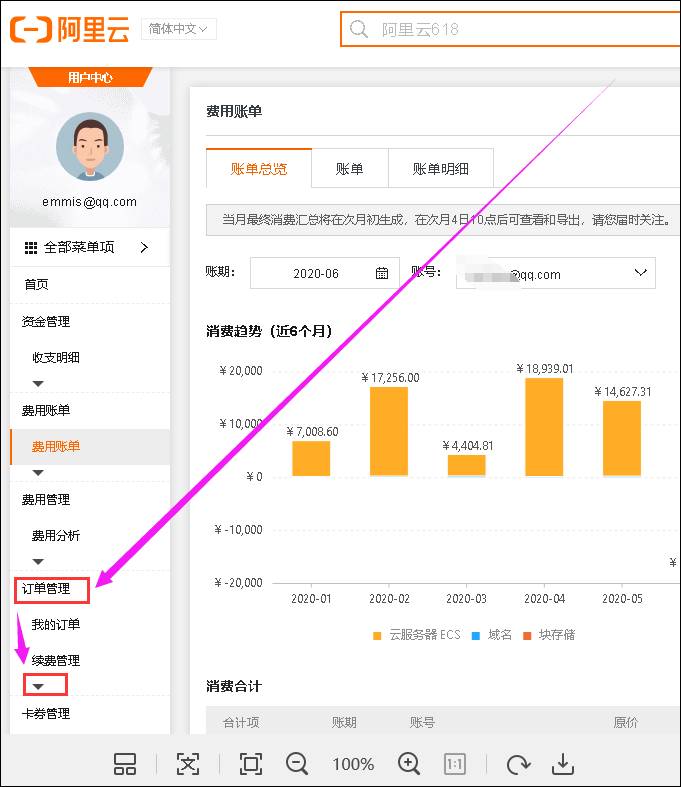Open the calendar icon in 账期 field
Viewport: 681px width, 787px height.
point(382,273)
